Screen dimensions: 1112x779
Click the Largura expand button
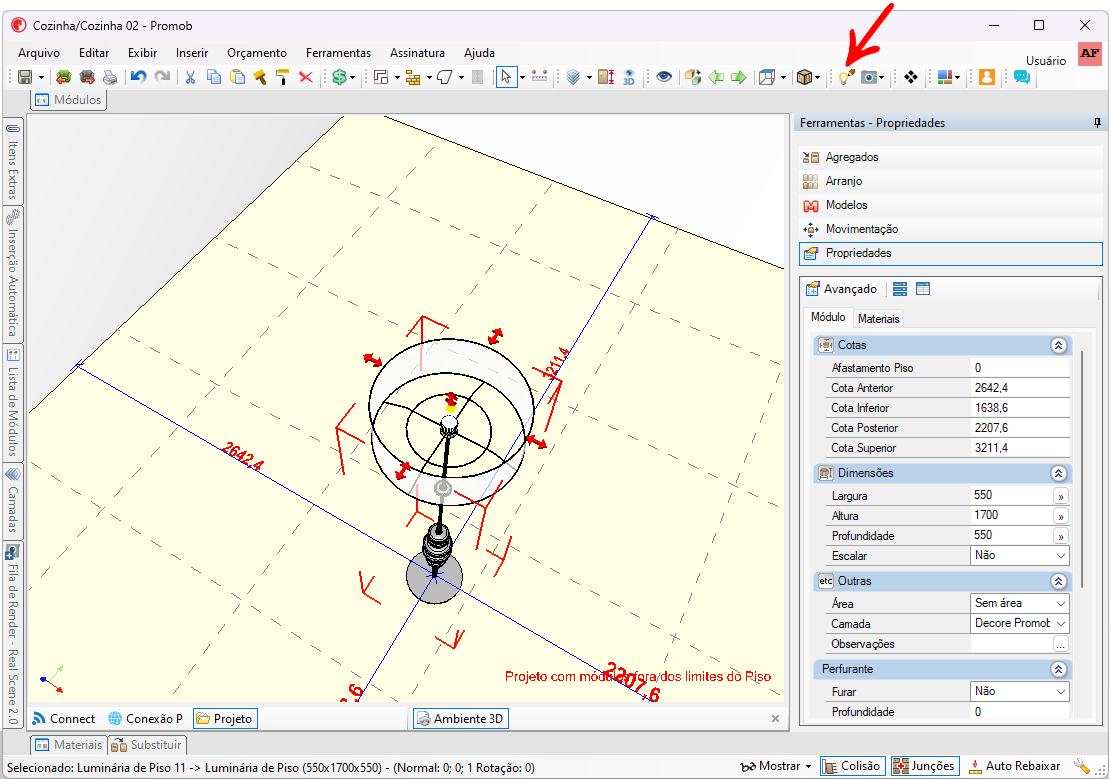[x=1060, y=496]
